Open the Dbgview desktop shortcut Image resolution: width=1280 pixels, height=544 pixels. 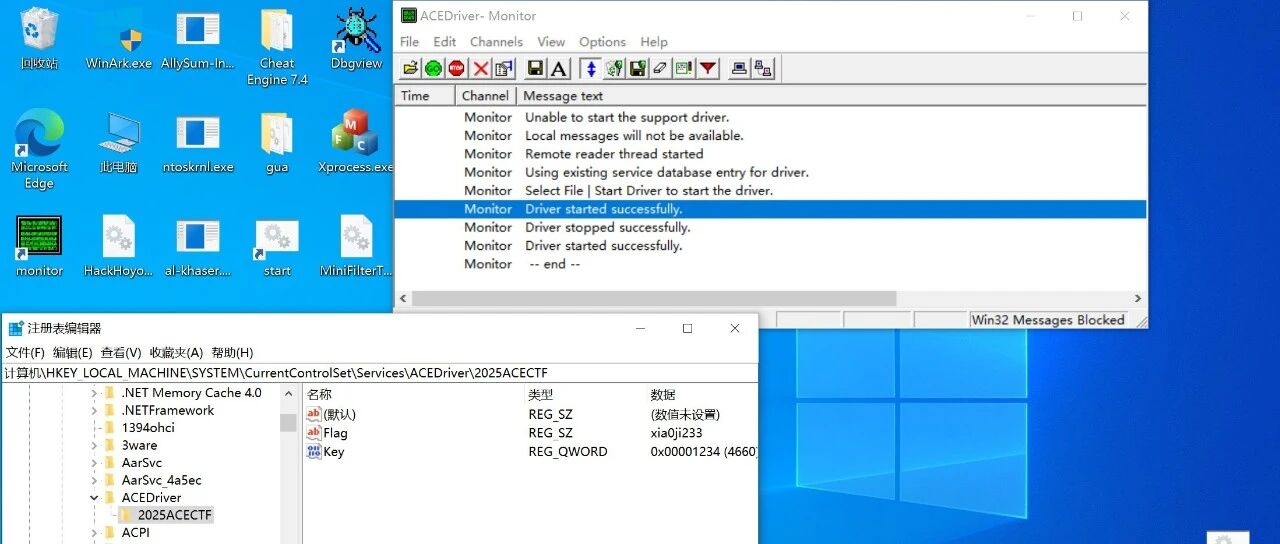coord(357,38)
